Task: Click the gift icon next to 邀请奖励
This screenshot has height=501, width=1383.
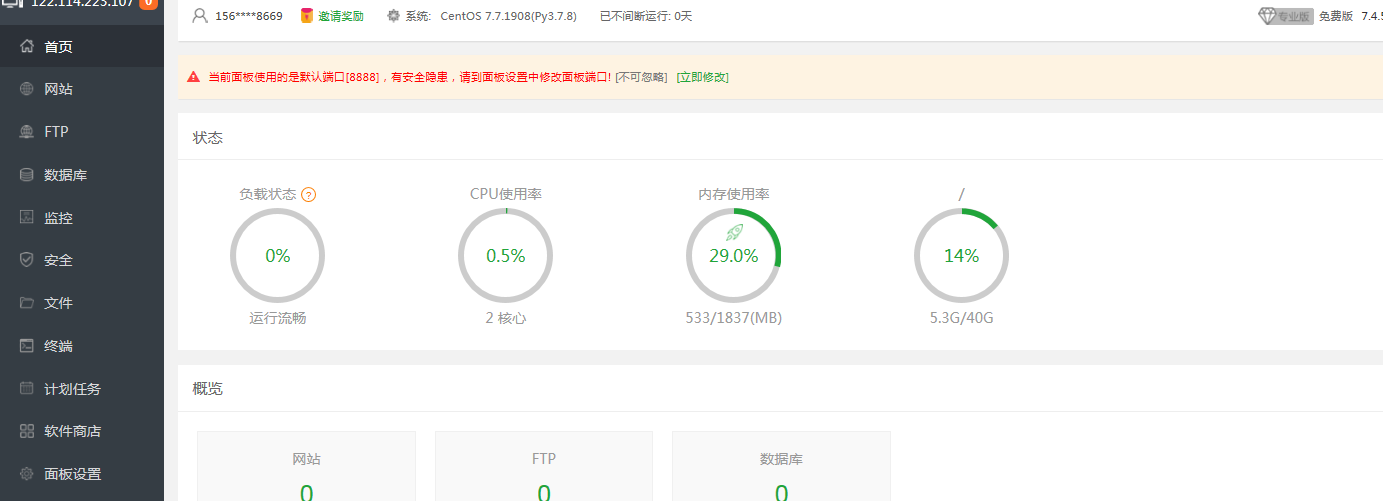Action: (308, 15)
